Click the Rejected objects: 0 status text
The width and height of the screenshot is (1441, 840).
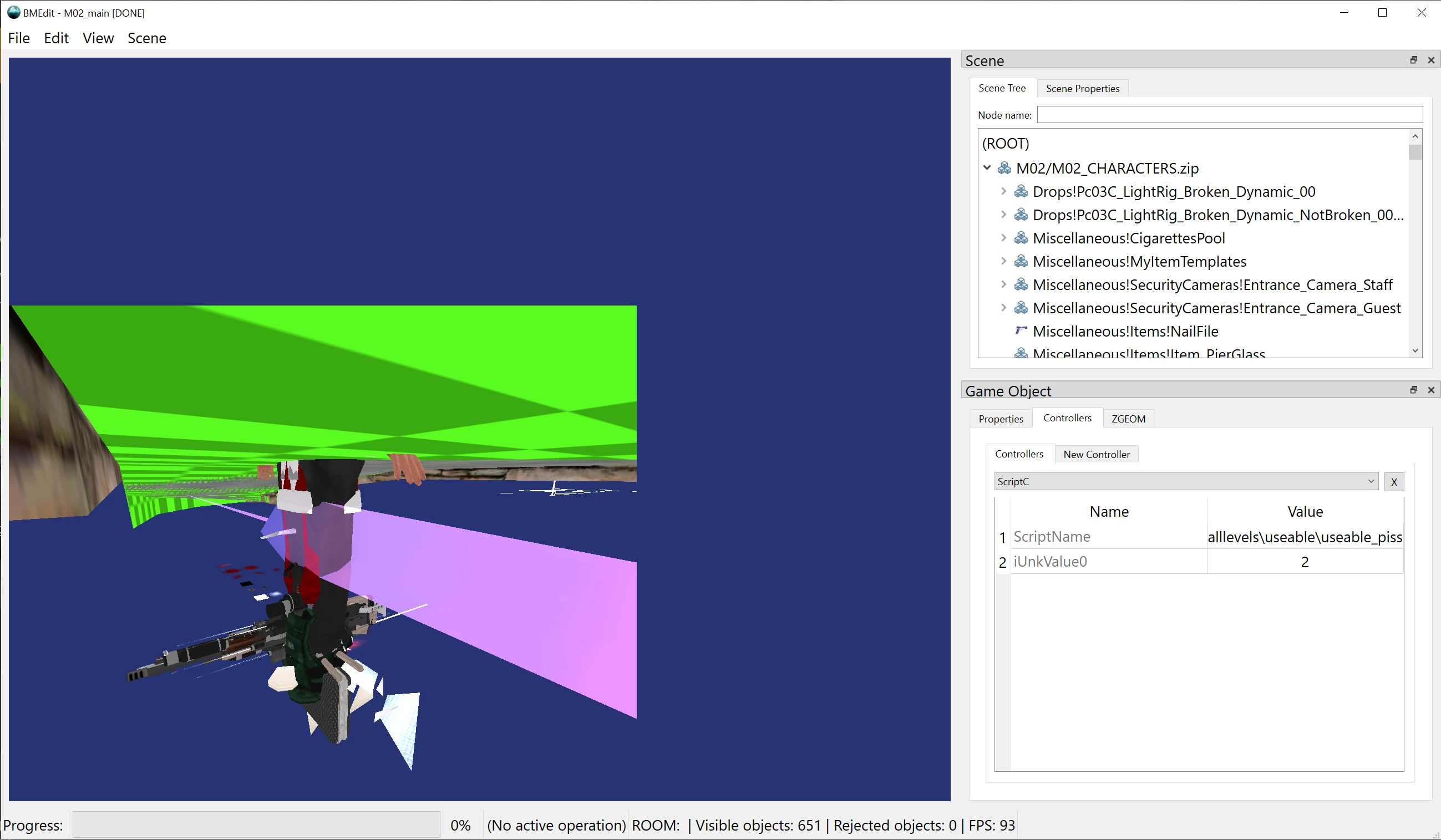coord(895,825)
